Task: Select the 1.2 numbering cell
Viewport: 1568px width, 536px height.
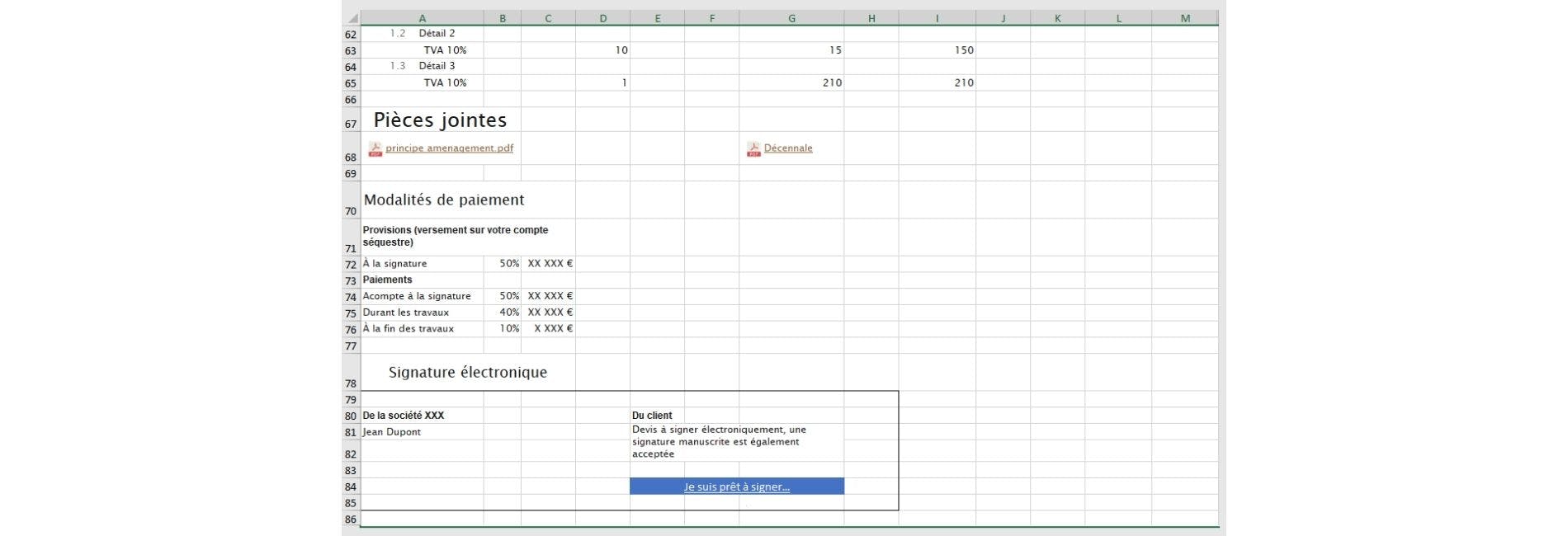Action: (x=398, y=34)
